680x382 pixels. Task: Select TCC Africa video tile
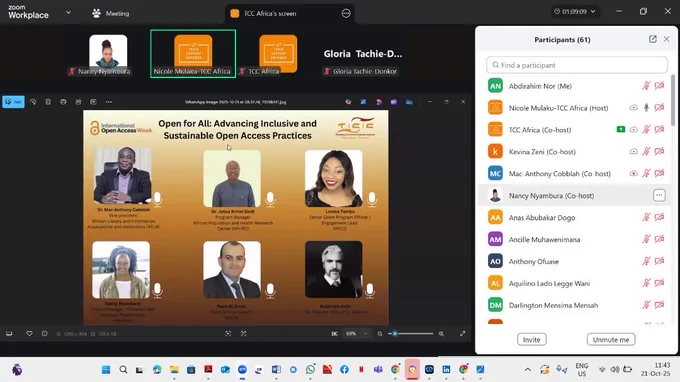[x=278, y=54]
